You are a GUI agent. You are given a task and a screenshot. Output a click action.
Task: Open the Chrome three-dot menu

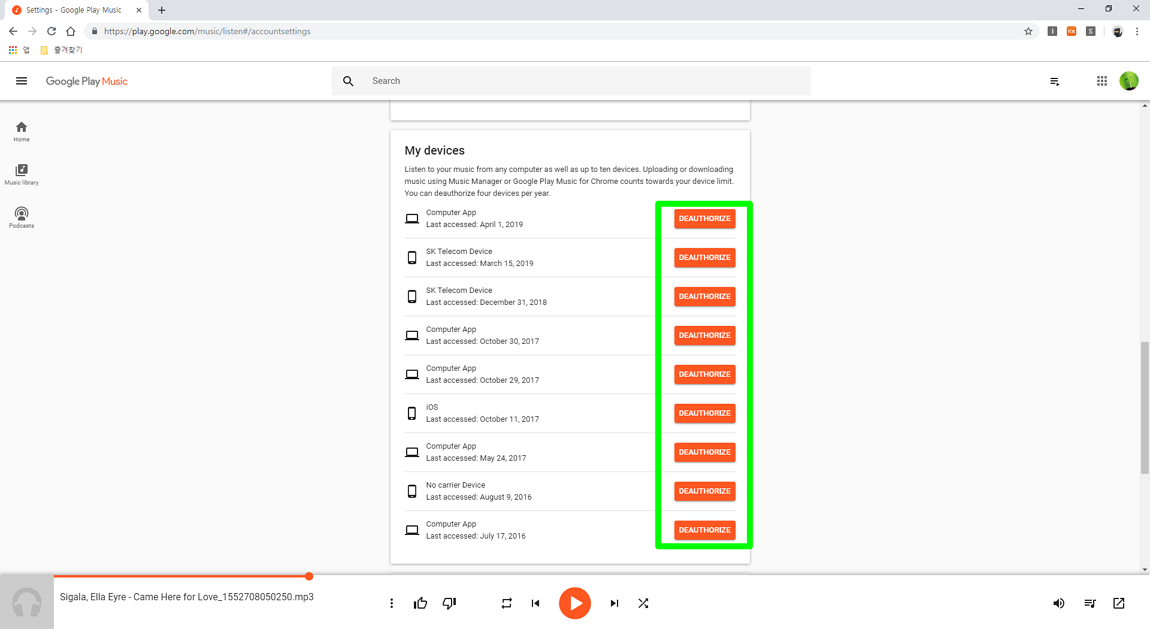[1137, 31]
